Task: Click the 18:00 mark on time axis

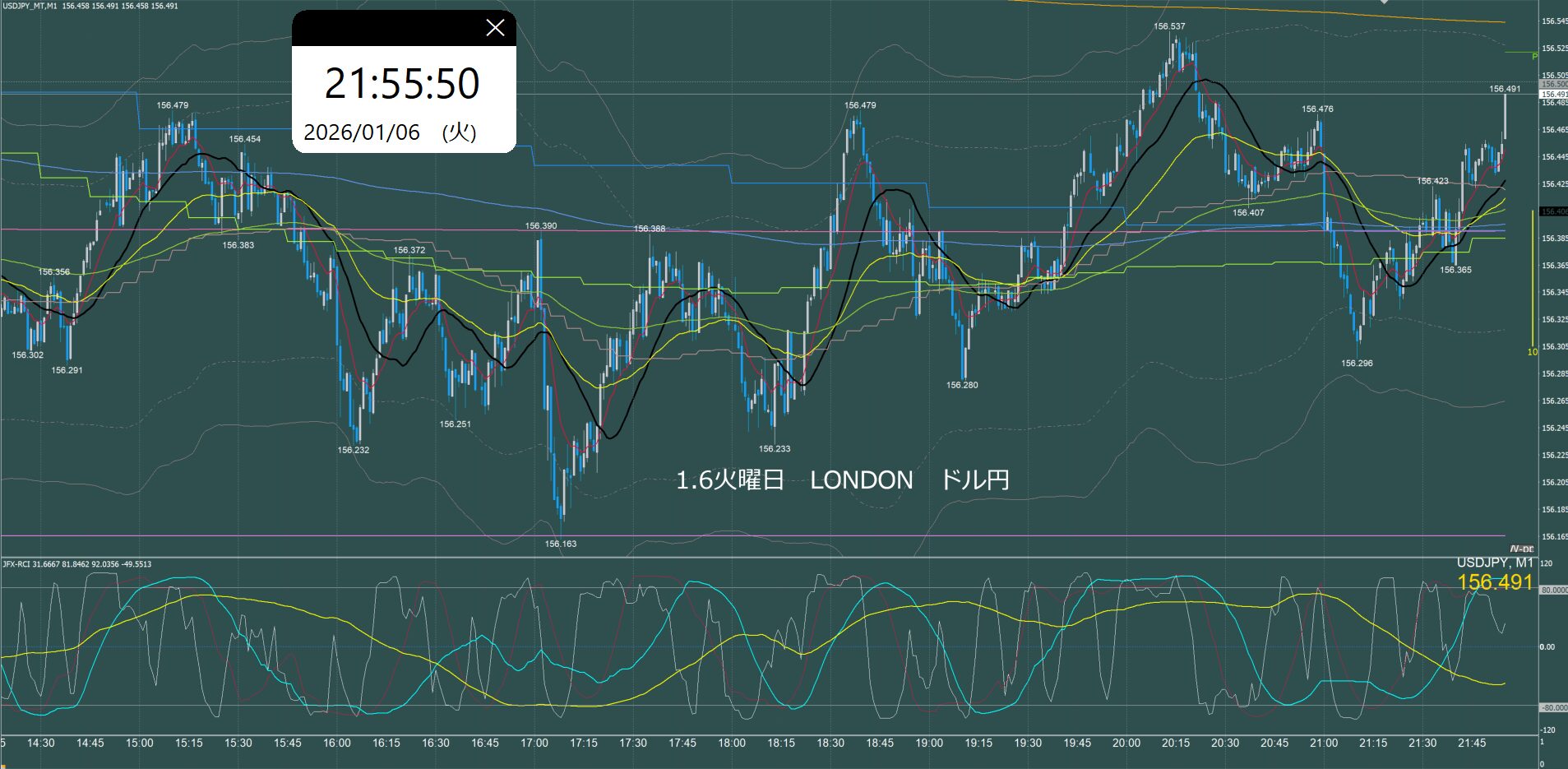Action: pos(732,743)
